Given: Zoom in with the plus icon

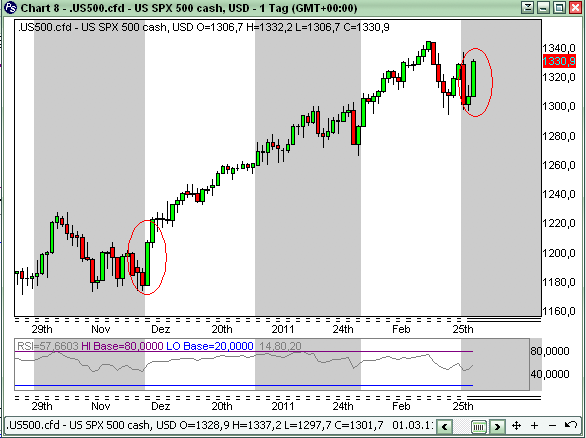Looking at the screenshot, I should (x=535, y=425).
